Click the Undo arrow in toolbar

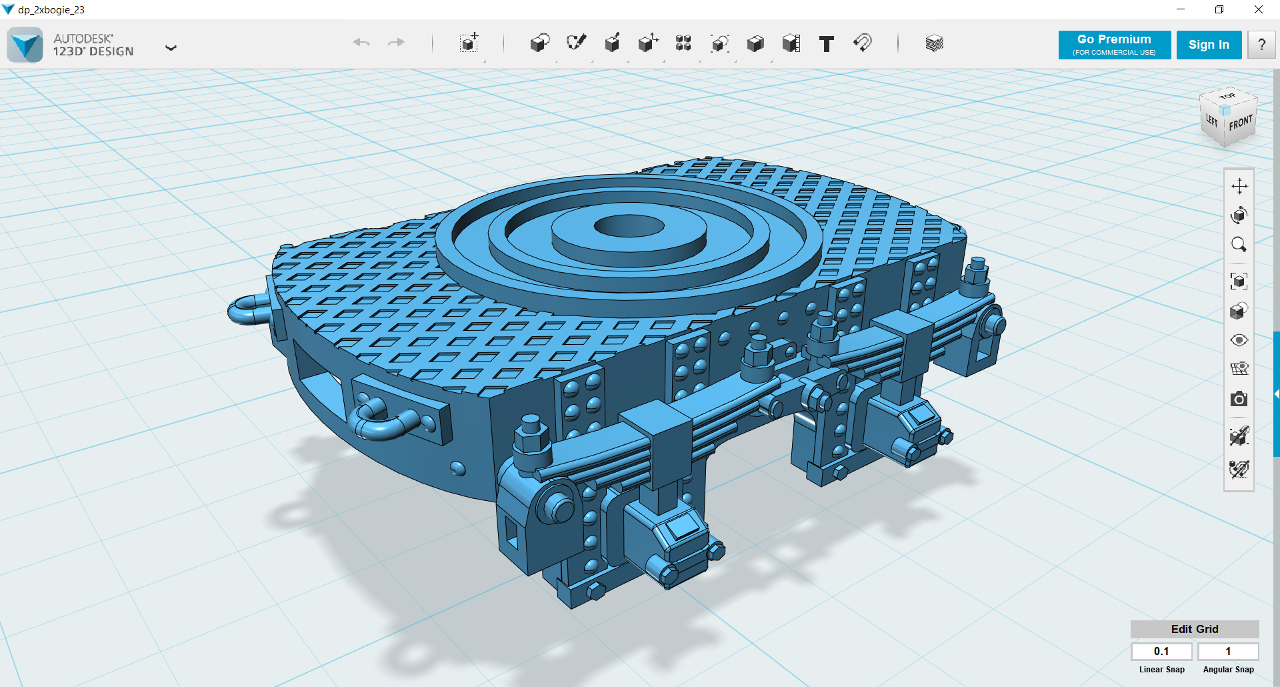(362, 43)
